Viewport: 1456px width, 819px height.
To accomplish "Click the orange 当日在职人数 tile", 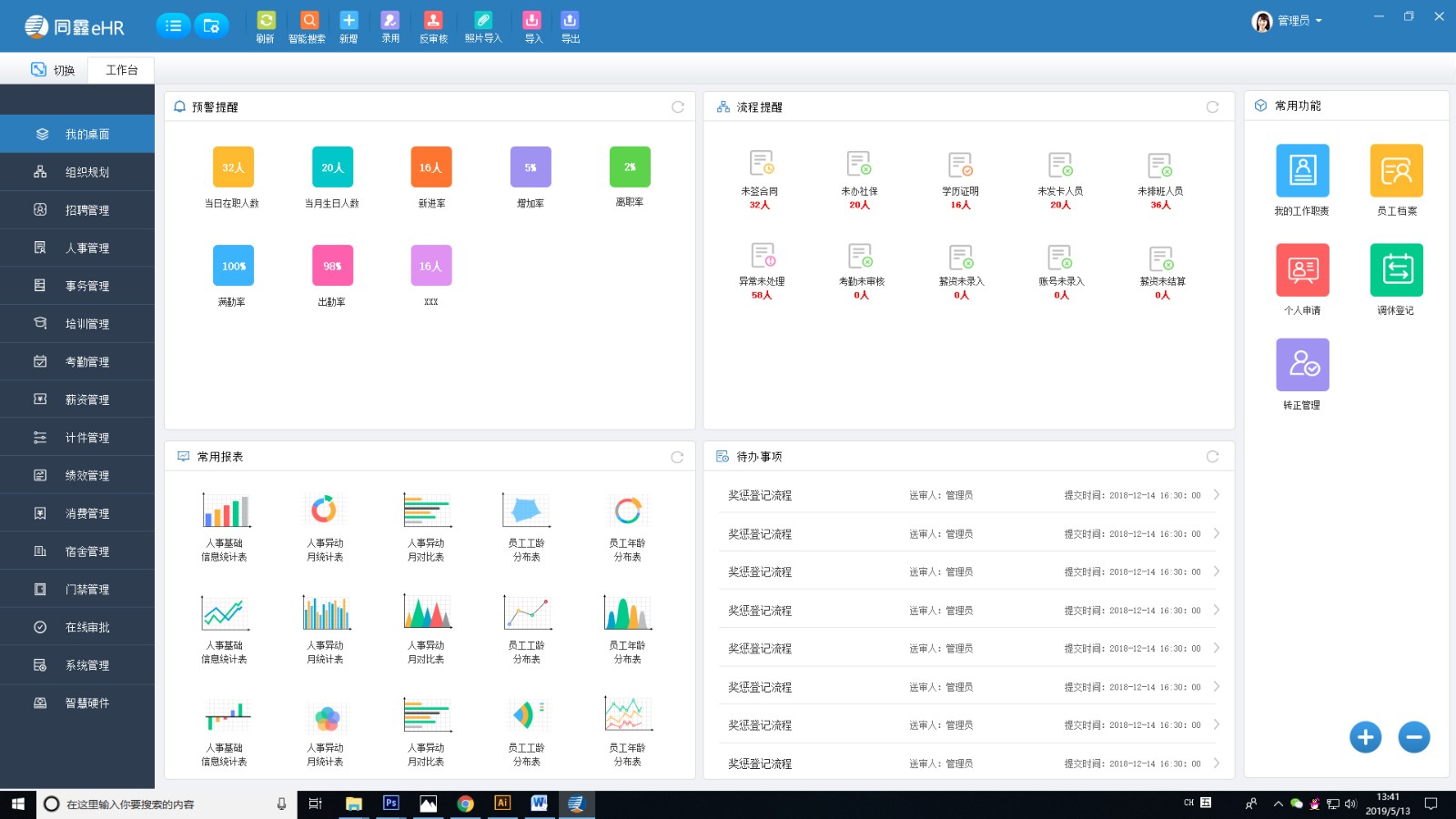I will (x=233, y=167).
